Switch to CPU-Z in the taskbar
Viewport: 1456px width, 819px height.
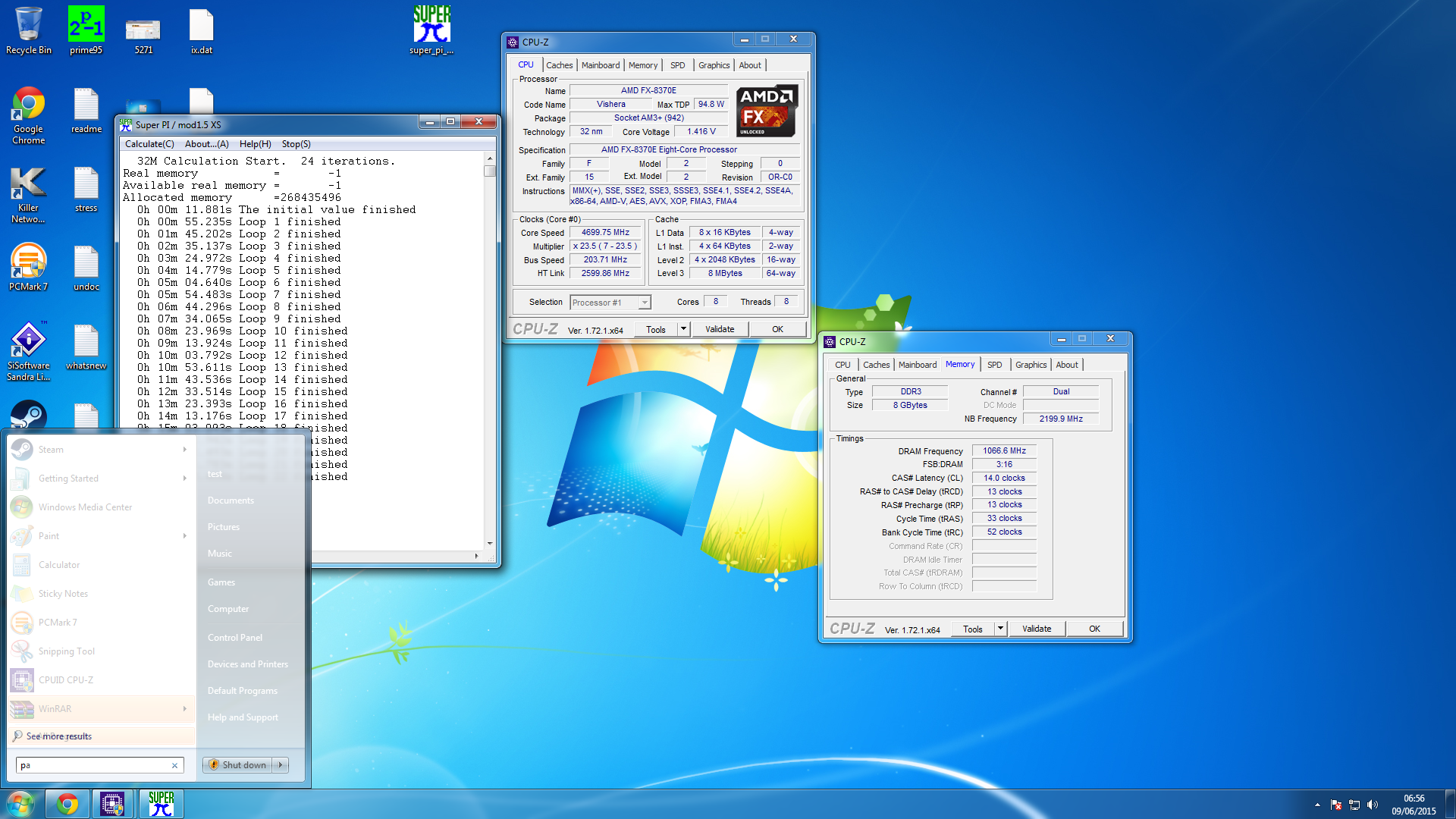coord(112,804)
